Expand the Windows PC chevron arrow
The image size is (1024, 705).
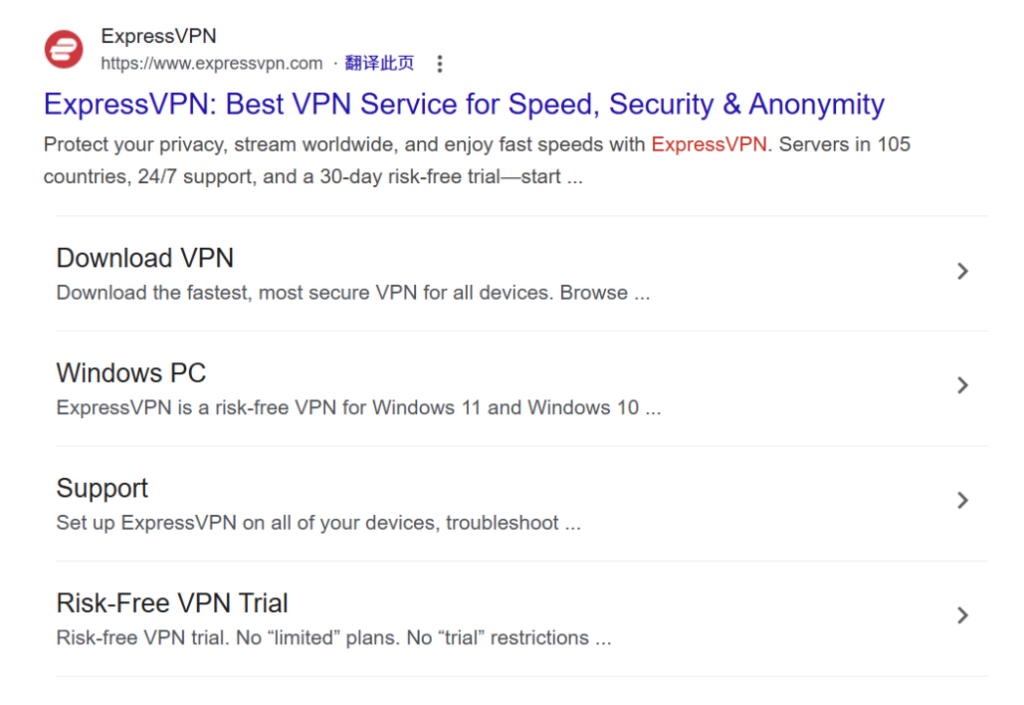962,385
